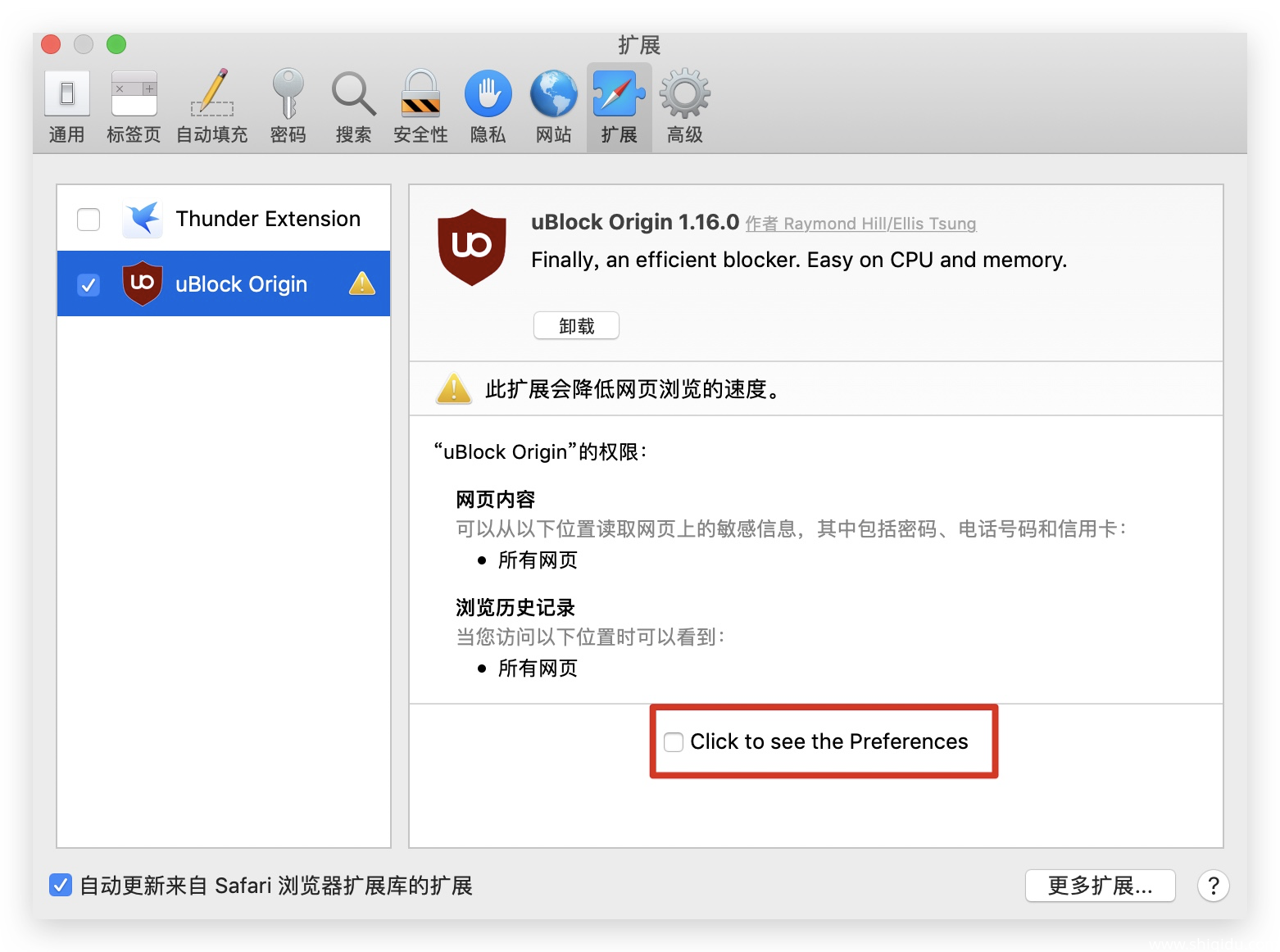This screenshot has height=952, width=1280.
Task: Click the 网页内容 permission heading
Action: tap(495, 499)
